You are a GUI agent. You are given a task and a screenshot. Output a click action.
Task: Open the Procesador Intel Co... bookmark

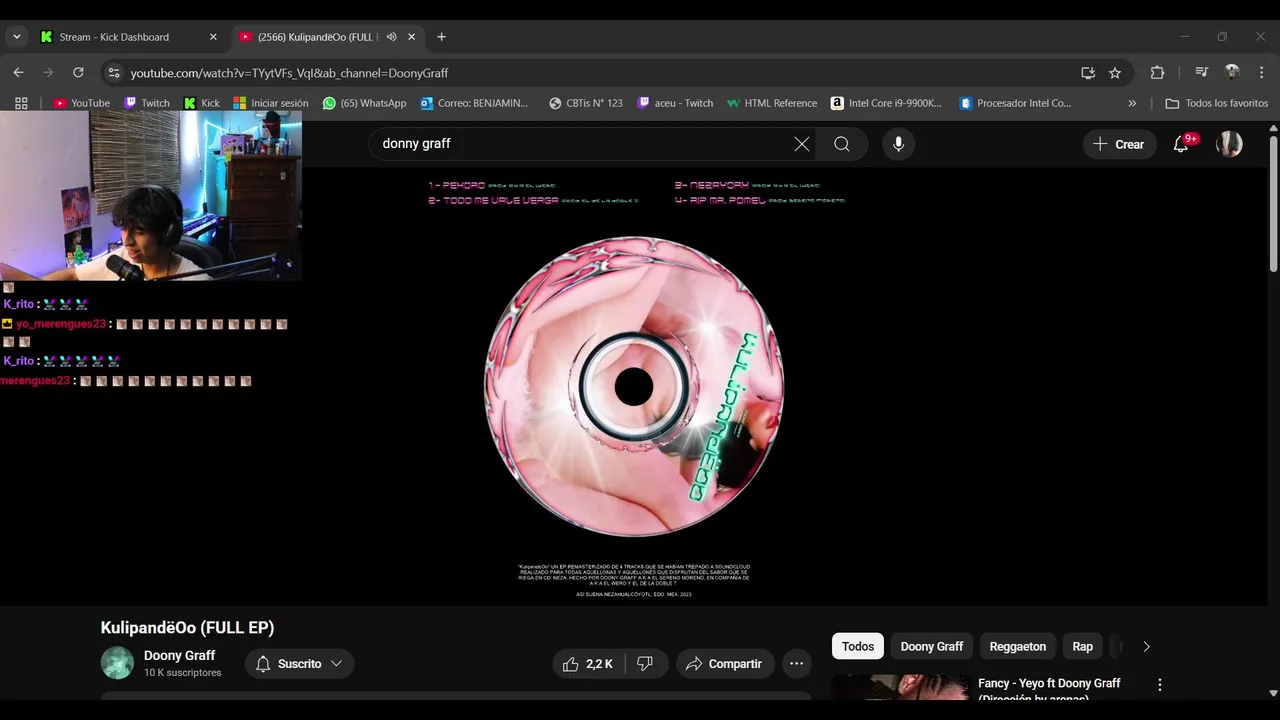(1015, 103)
